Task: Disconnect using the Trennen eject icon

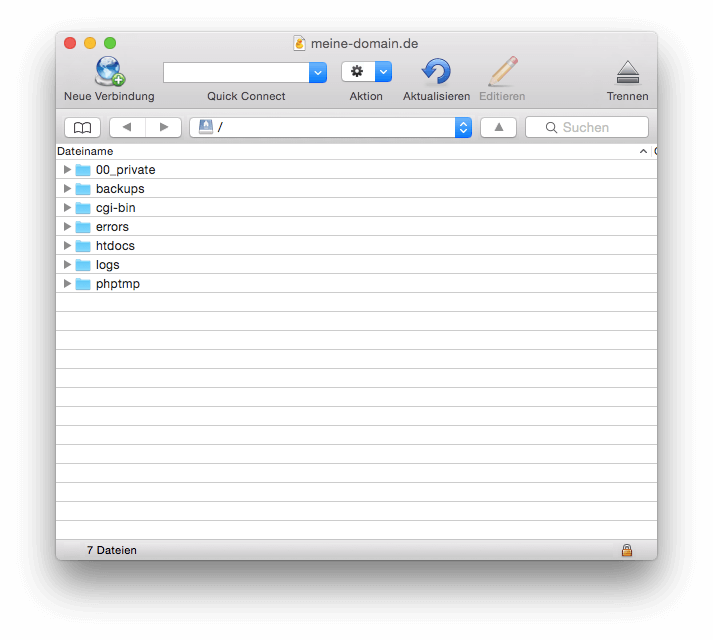Action: pos(628,72)
